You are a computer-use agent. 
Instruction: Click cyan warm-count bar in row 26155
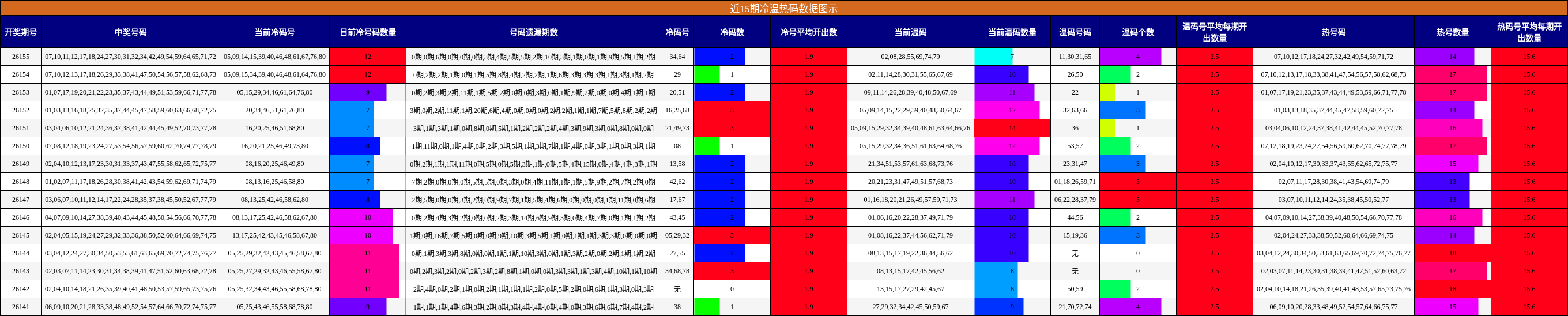[x=993, y=57]
